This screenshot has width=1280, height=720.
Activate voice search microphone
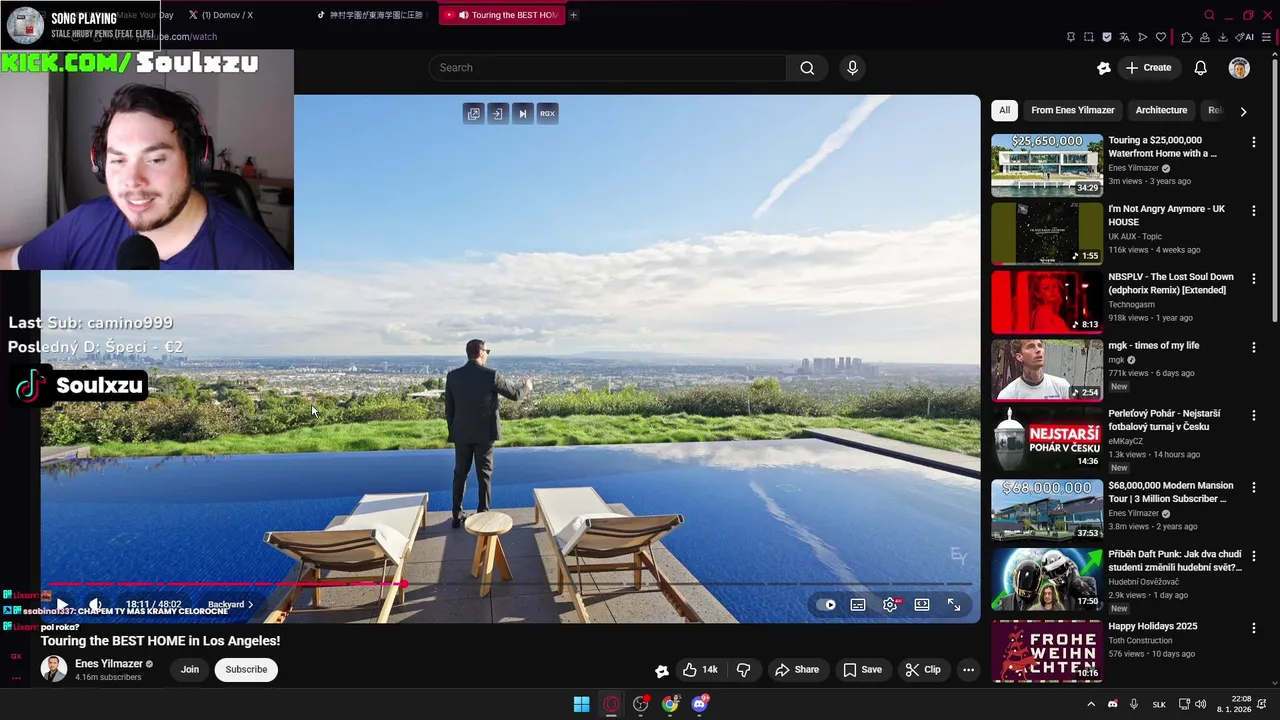click(x=852, y=68)
